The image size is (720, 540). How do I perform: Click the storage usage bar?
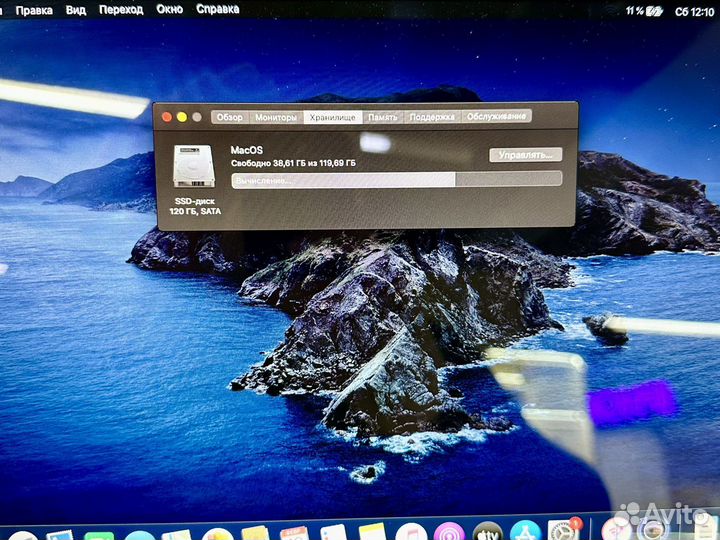tap(397, 180)
